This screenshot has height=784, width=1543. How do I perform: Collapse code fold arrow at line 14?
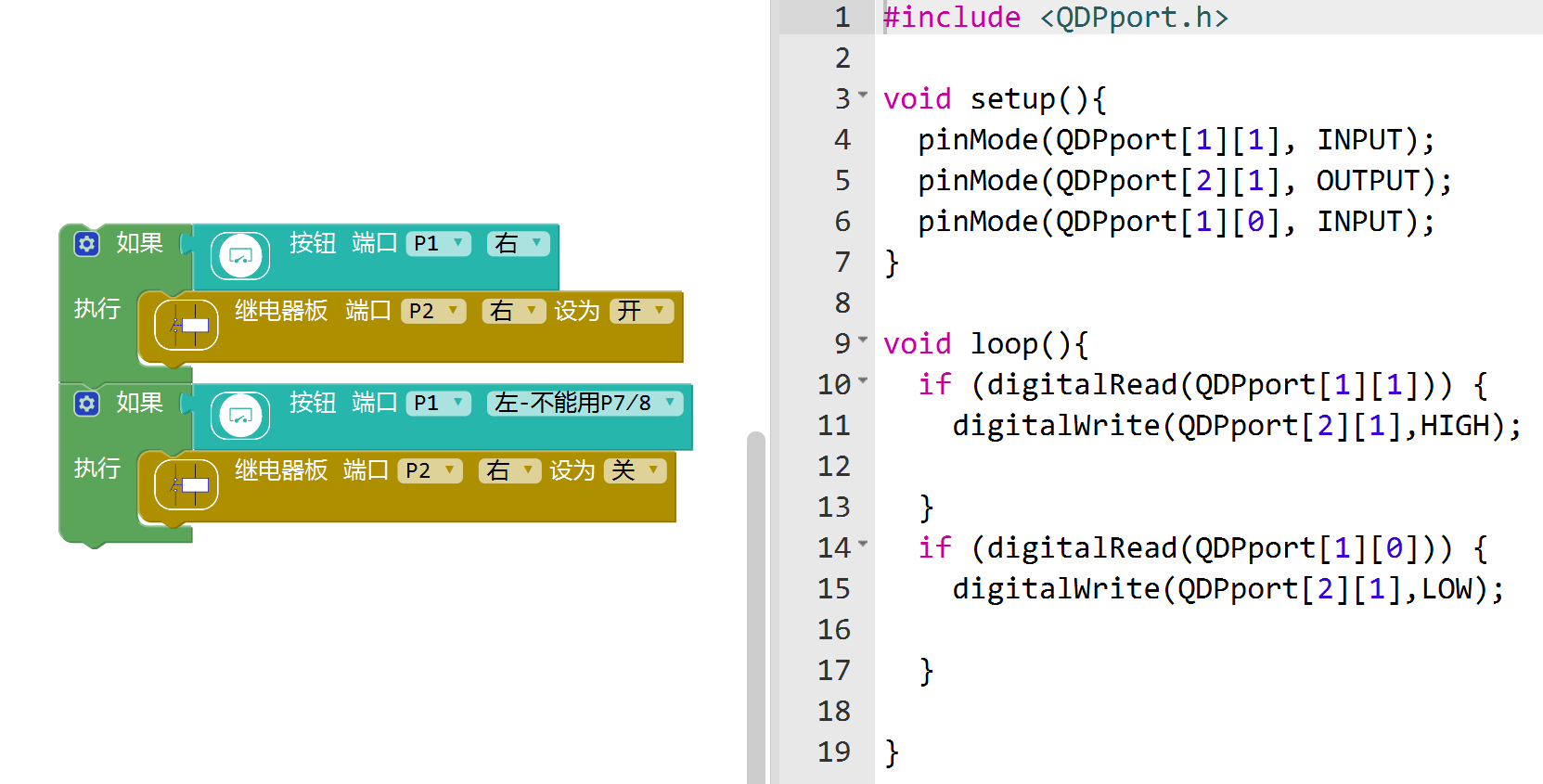[x=863, y=544]
